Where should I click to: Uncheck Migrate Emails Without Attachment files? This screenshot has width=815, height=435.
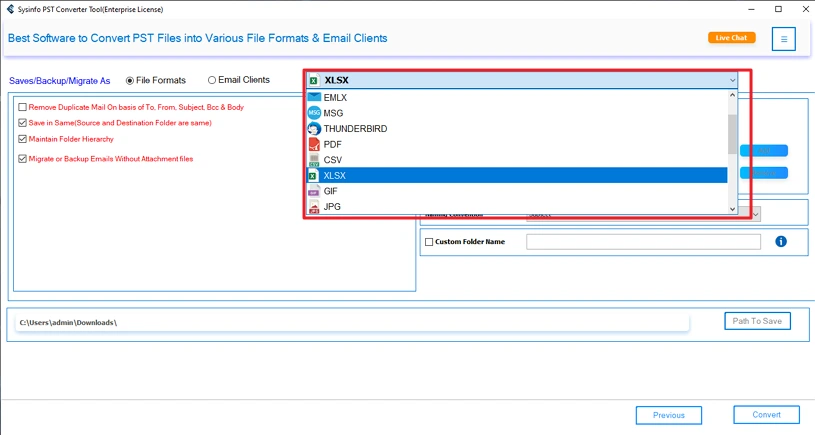[x=22, y=159]
